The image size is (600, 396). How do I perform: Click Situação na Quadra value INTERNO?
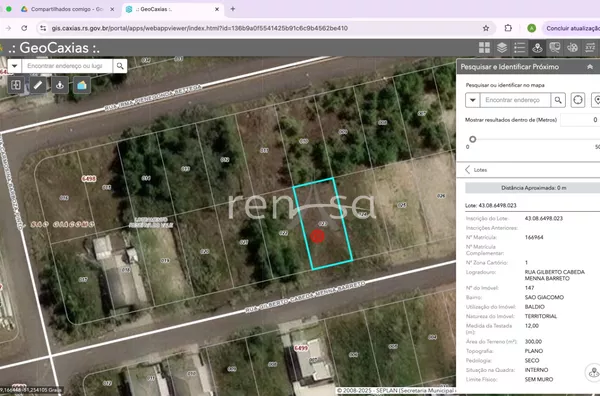[536, 370]
